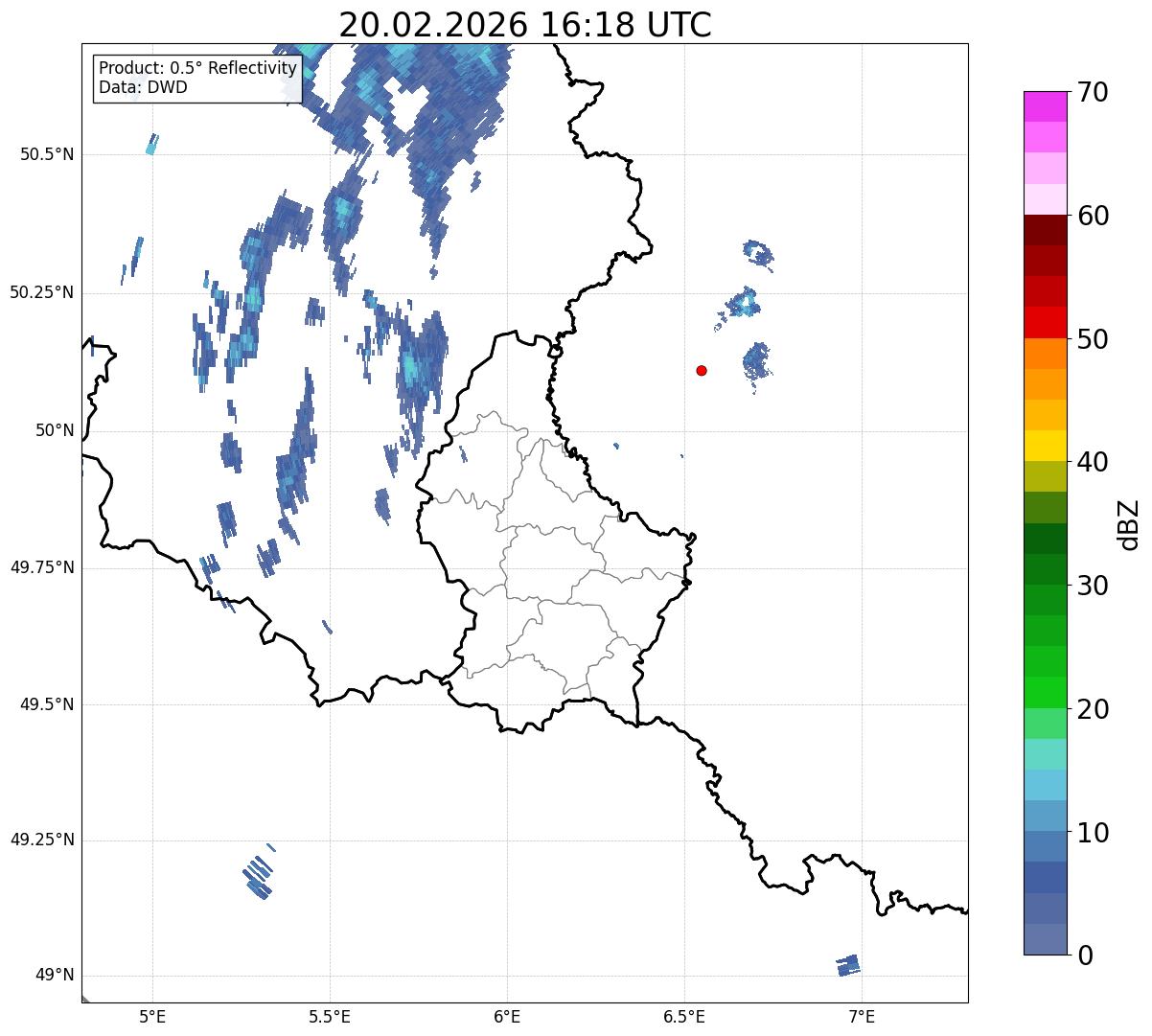This screenshot has height=1036, width=1152.
Task: Click the 6.5°E longitude tick label
Action: tap(684, 1016)
